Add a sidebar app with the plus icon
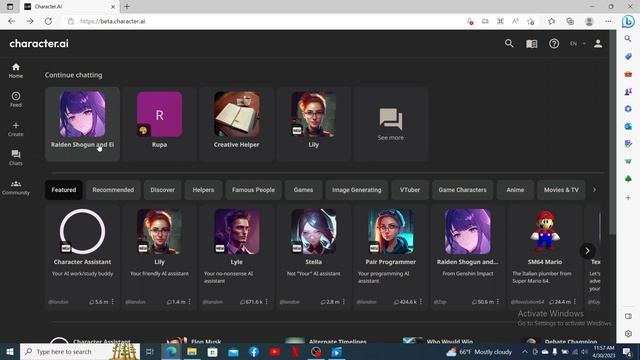 (x=628, y=198)
